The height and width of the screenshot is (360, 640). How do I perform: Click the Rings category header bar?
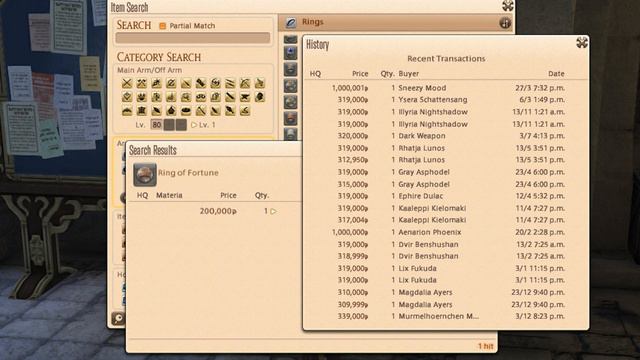click(395, 22)
